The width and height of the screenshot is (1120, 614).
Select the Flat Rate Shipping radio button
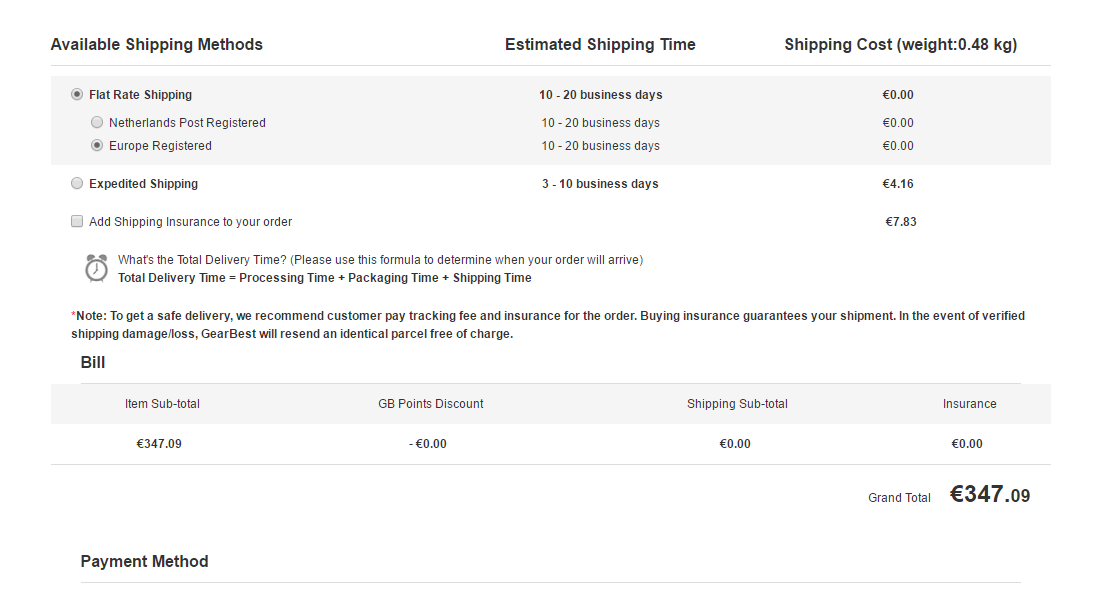tap(77, 94)
